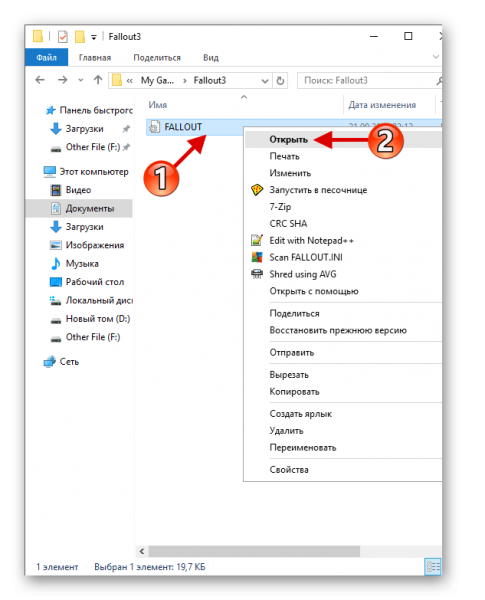Expand the Customize Quick Access Toolbar arrow
This screenshot has height=600, width=485.
[94, 37]
